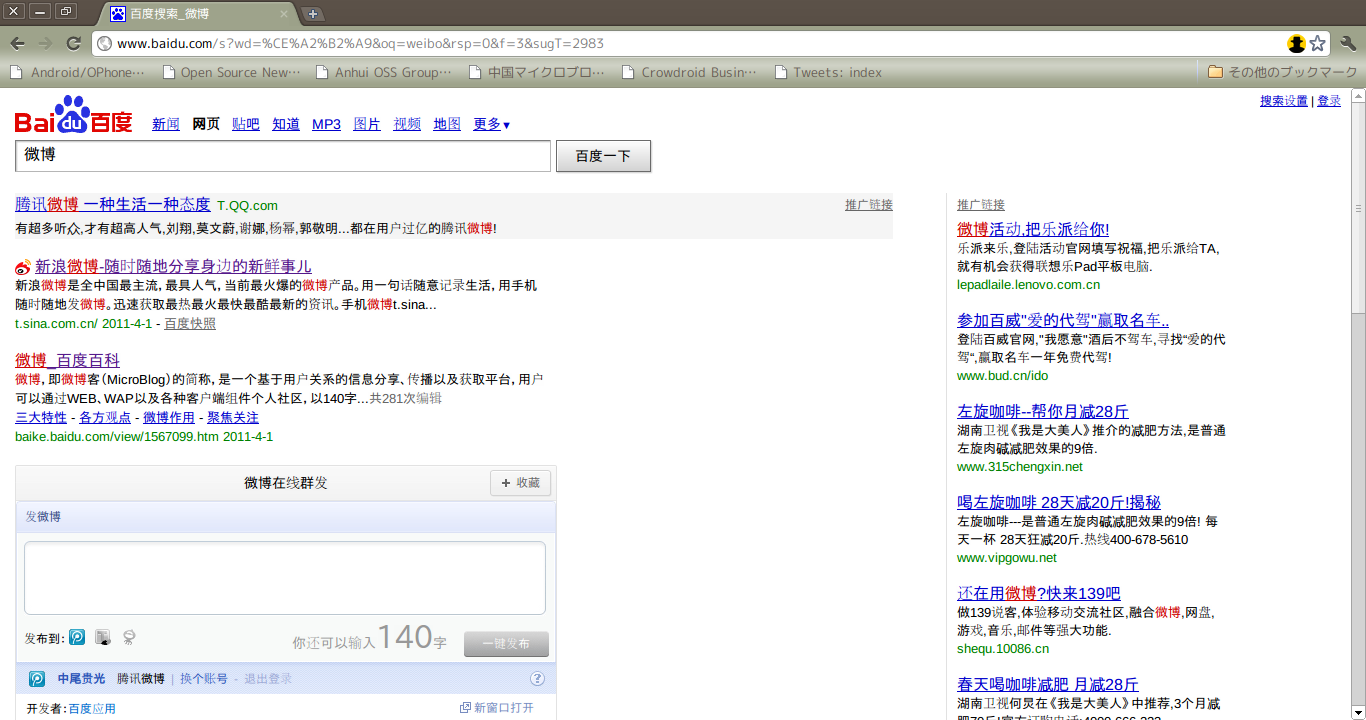Screen dimensions: 1366x720
Task: Click the 百度一下 search button
Action: tap(603, 156)
